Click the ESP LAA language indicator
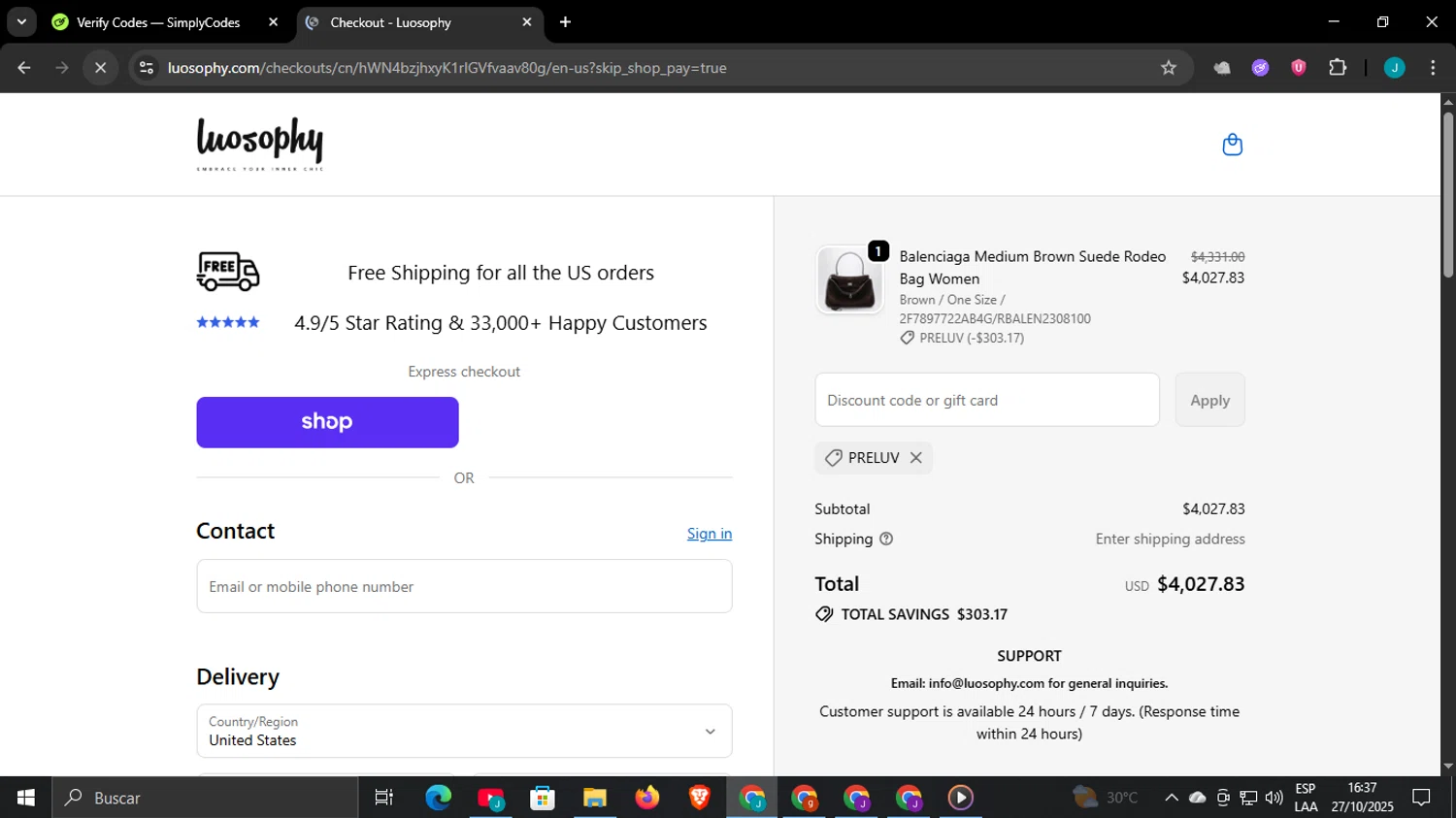 click(1306, 798)
